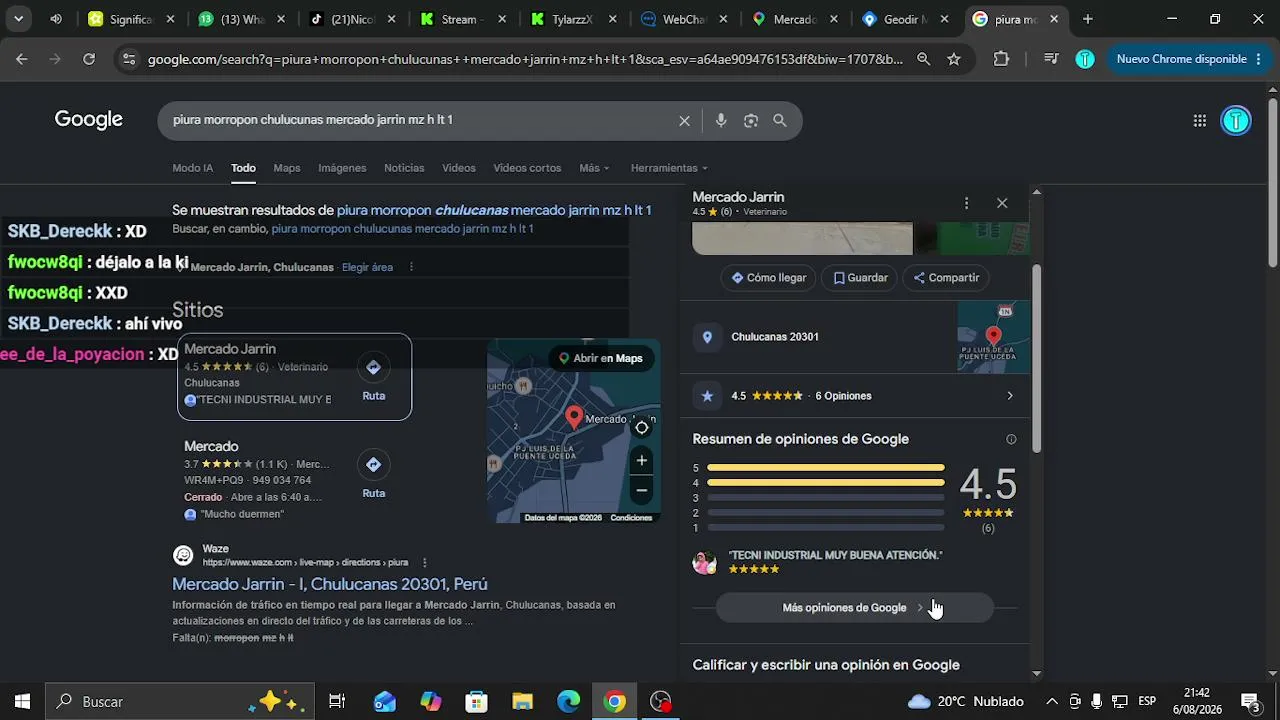This screenshot has width=1280, height=720.
Task: Click Nuevo Chrome disponible update button
Action: click(1189, 59)
